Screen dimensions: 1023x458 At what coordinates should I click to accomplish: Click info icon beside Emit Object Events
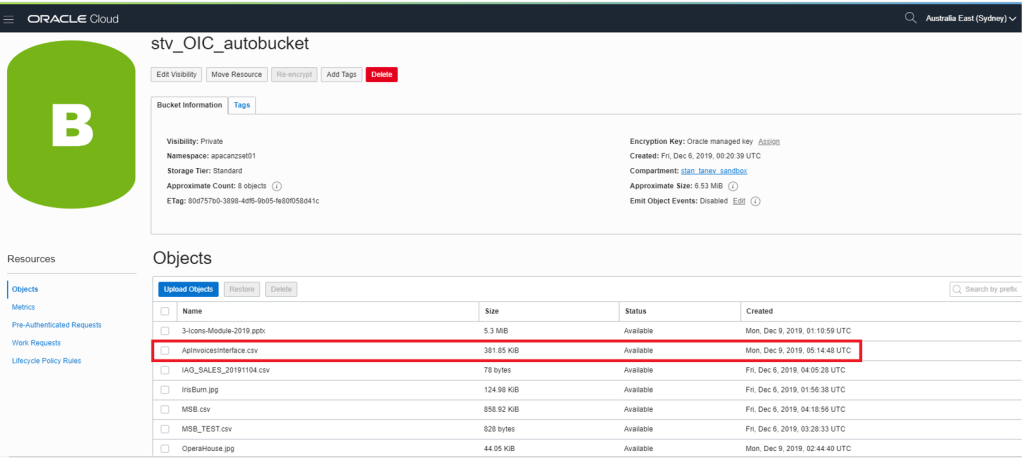(x=755, y=201)
